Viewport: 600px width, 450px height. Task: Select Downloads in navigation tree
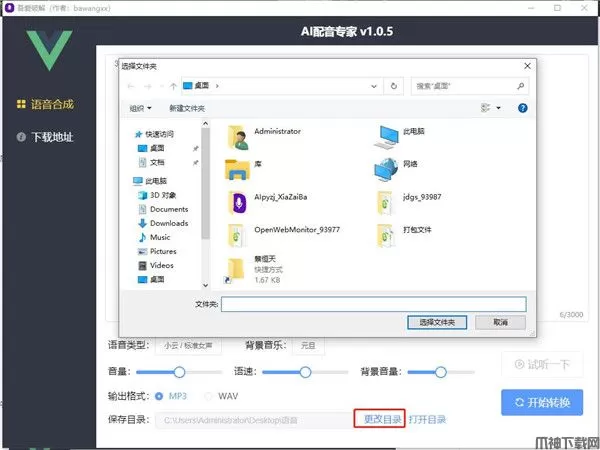click(x=163, y=223)
